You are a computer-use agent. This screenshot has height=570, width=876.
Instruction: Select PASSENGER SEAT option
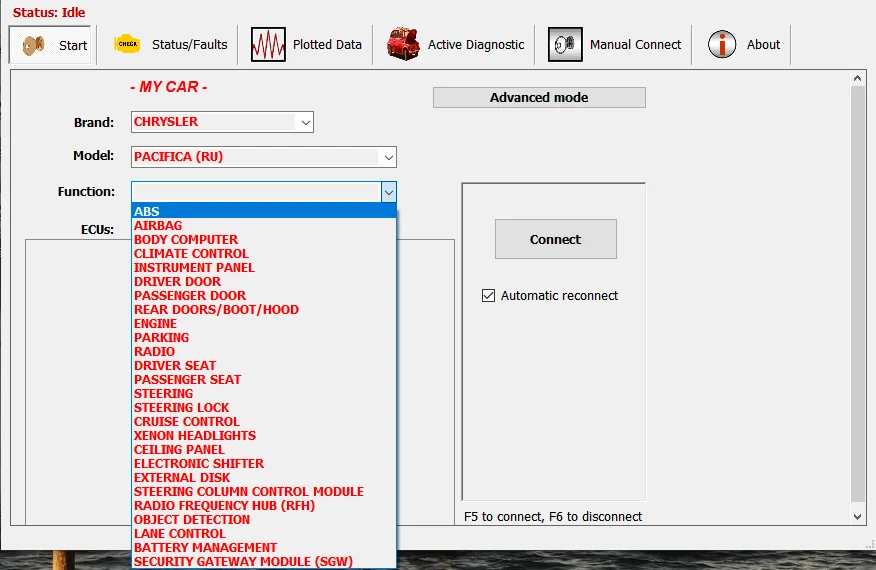coord(264,379)
